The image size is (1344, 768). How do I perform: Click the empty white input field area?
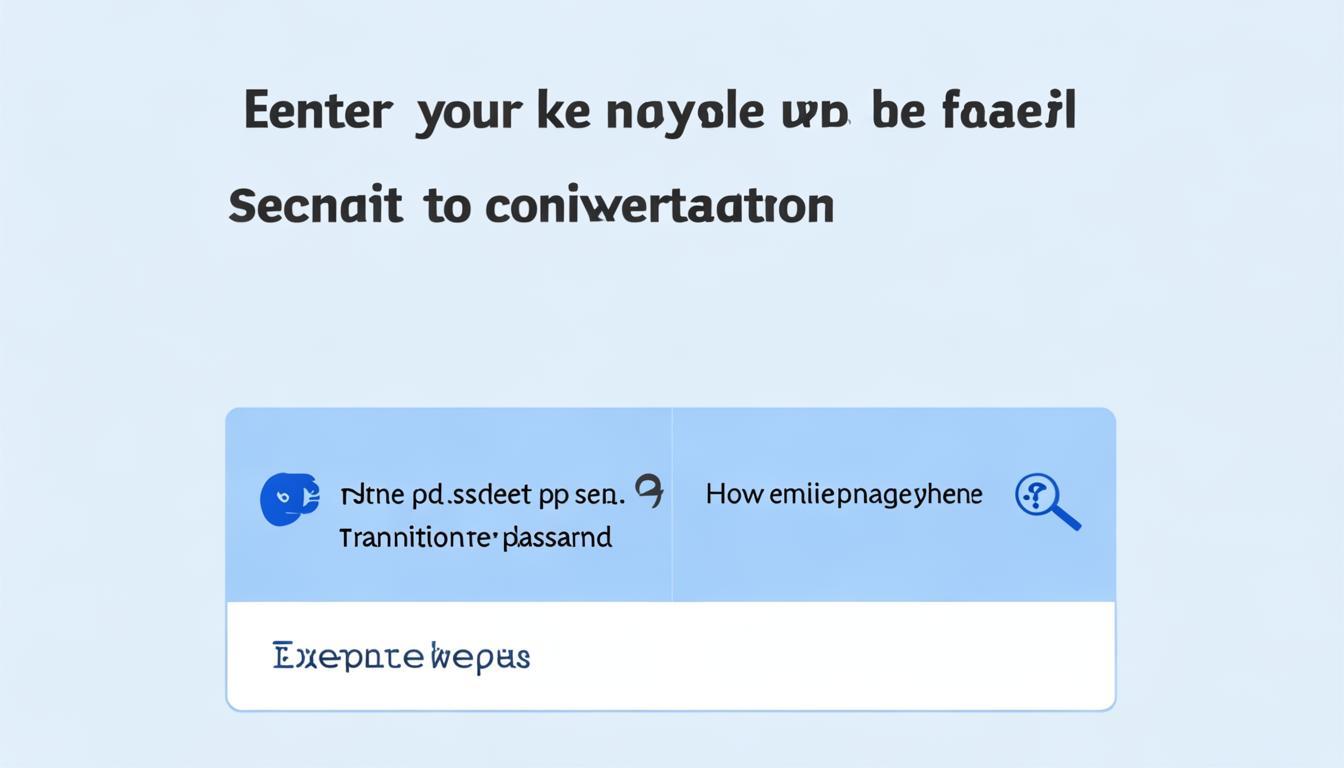pos(800,657)
